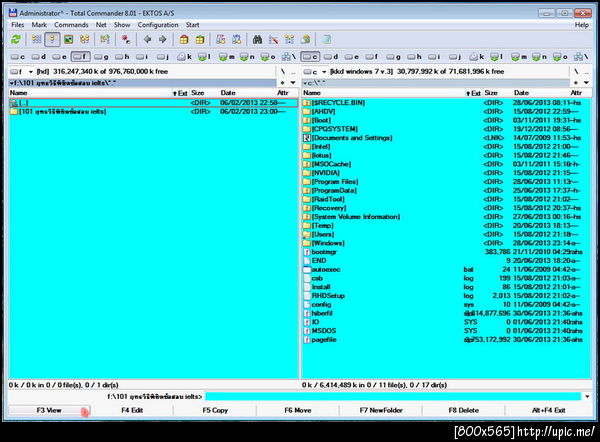Screen dimensions: 600x442
Task: Select drive f in right panel drive bar
Action: coord(372,57)
